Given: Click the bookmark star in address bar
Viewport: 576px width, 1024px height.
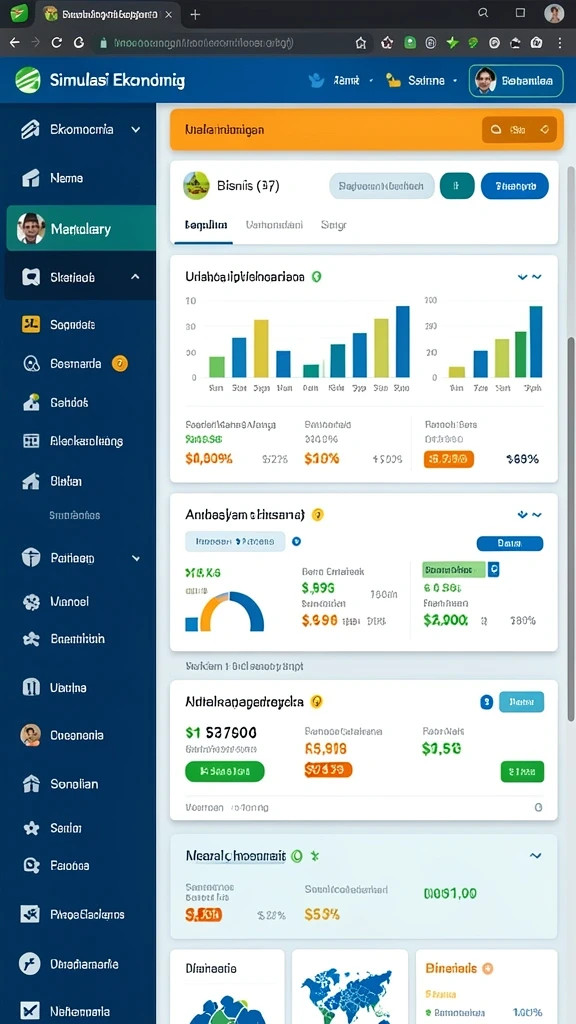Looking at the screenshot, I should click(x=360, y=43).
